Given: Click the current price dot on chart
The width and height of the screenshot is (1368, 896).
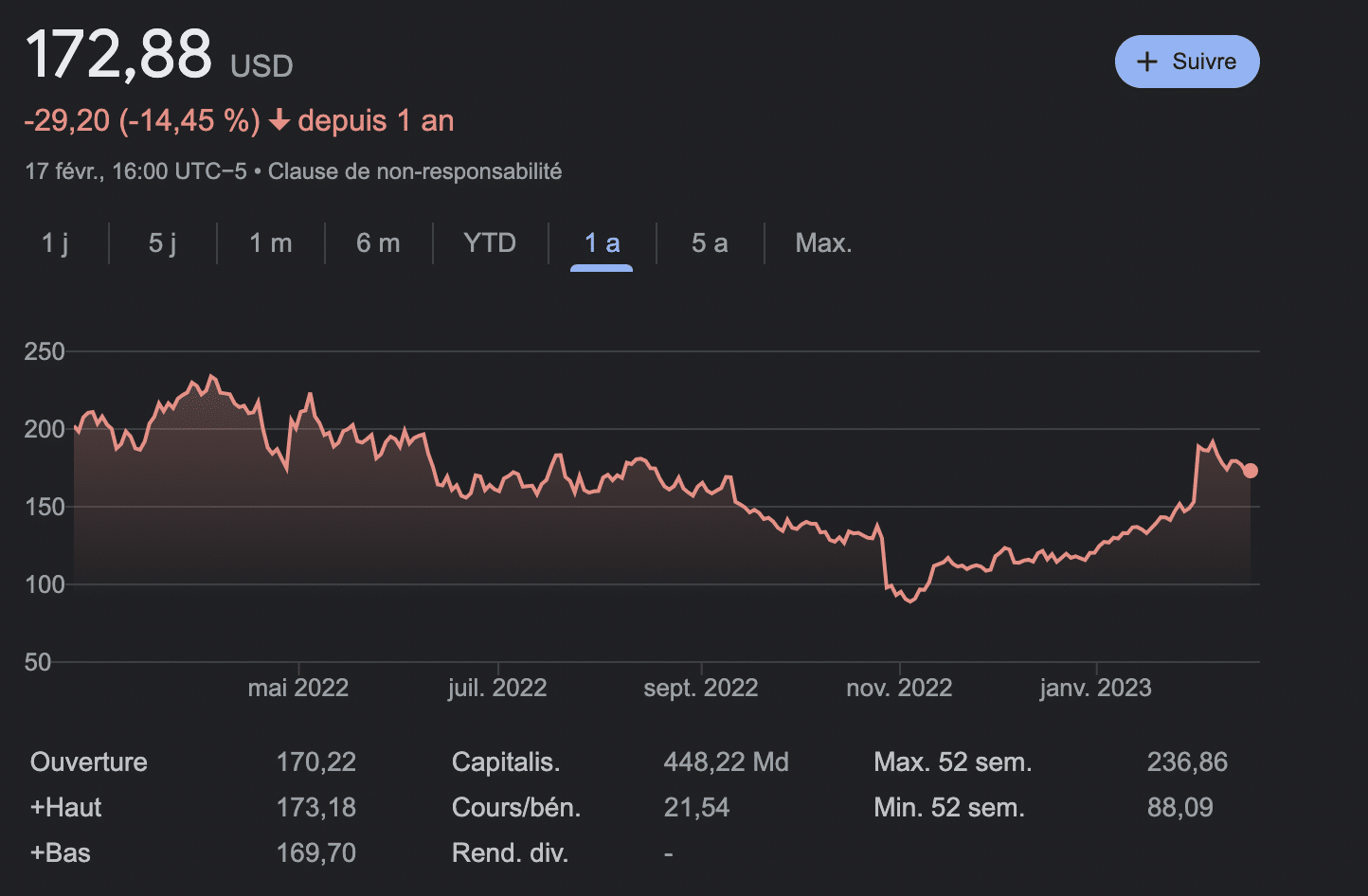Looking at the screenshot, I should tap(1251, 471).
